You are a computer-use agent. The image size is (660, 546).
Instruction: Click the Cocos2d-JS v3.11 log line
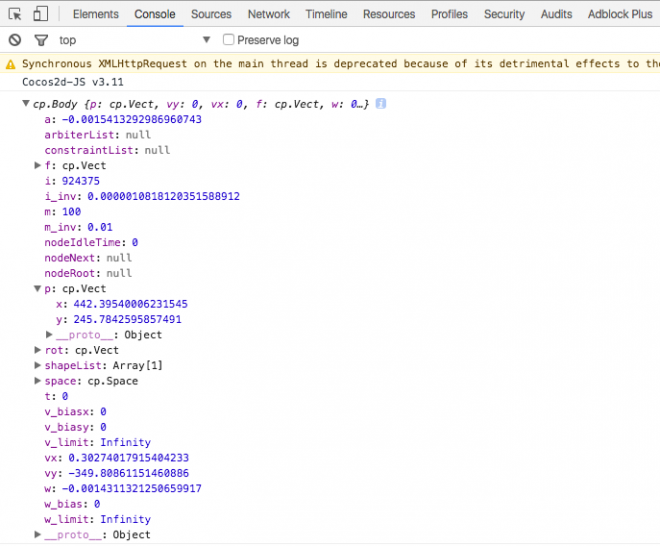pyautogui.click(x=73, y=82)
